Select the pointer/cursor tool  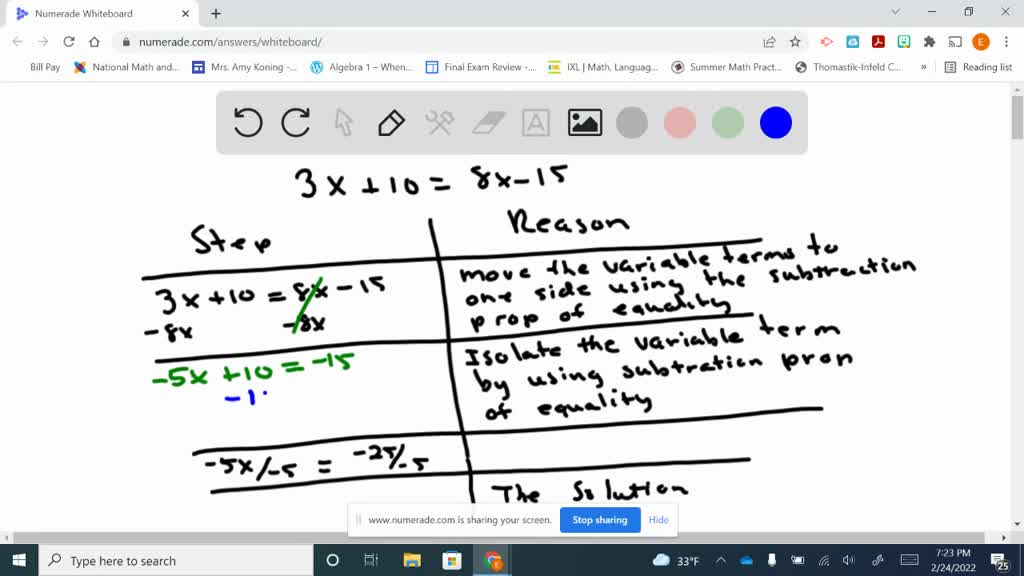[343, 122]
